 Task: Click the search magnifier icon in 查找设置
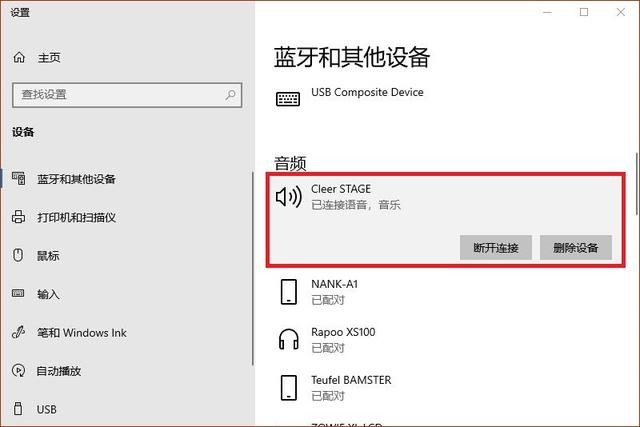click(230, 95)
